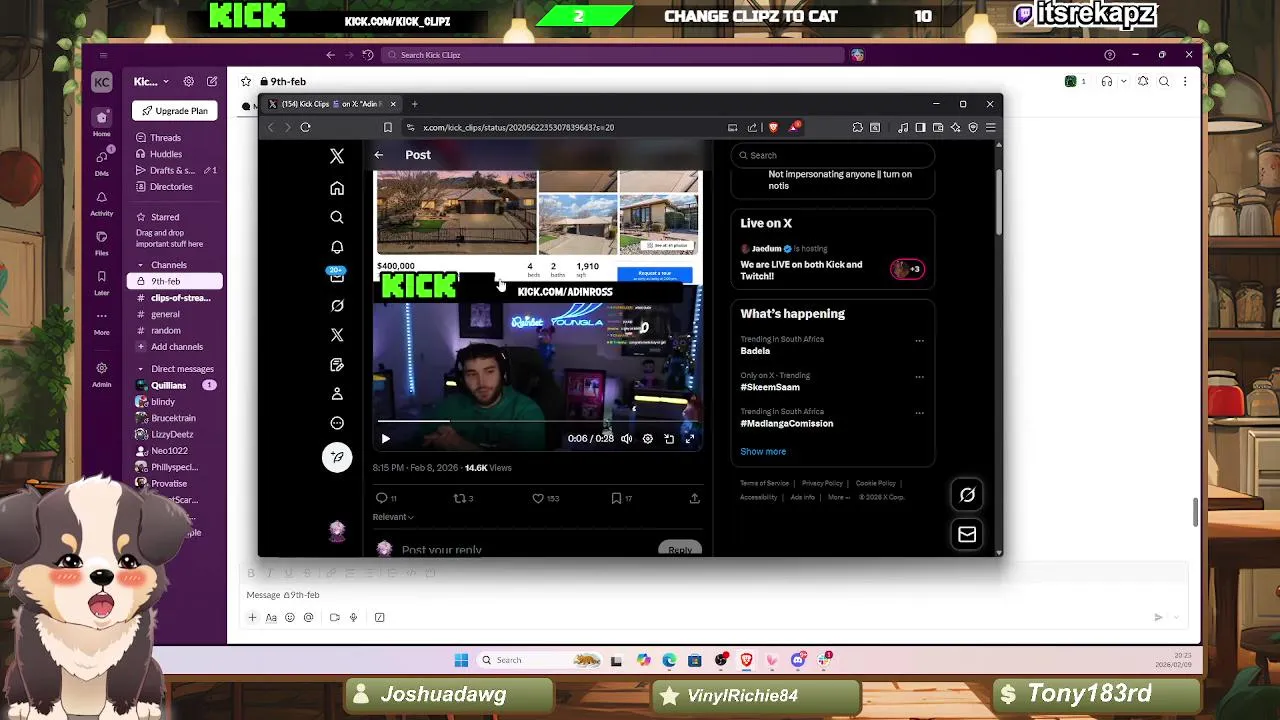Screen dimensions: 1280x720
Task: Open the browser hamburger menu
Action: pos(990,127)
